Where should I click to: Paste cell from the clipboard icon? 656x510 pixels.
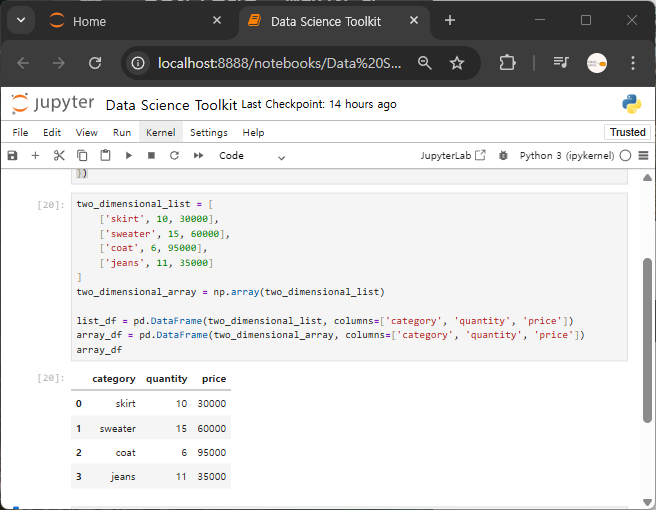coord(105,156)
